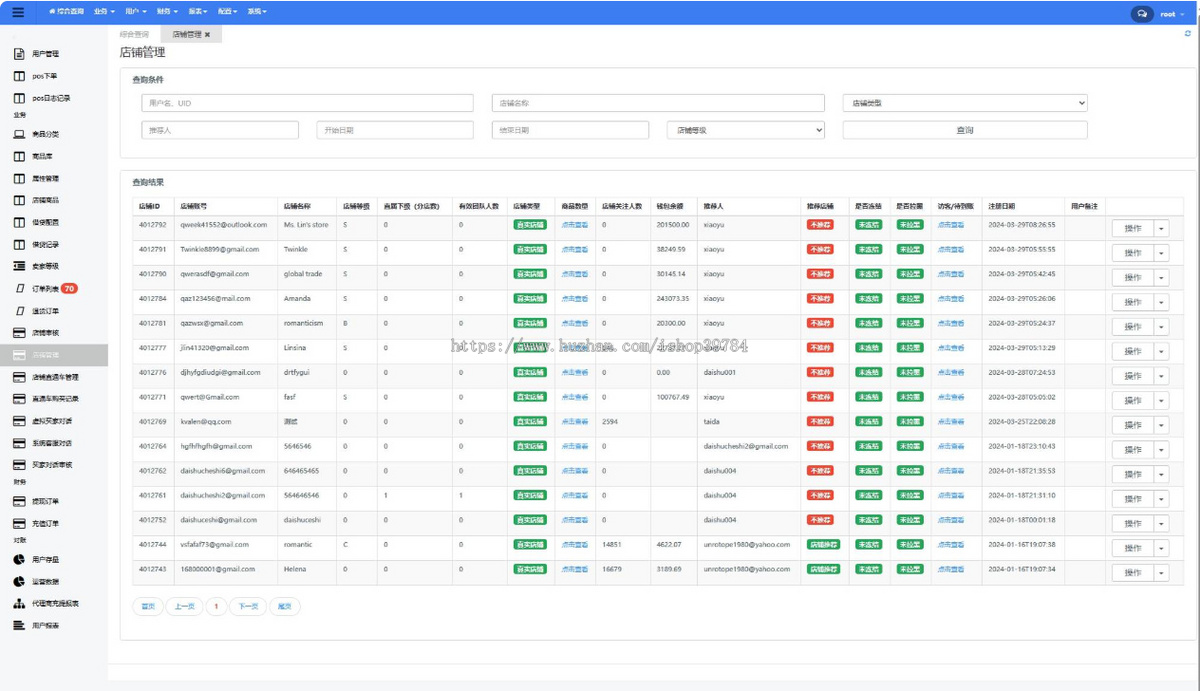The width and height of the screenshot is (1200, 691).
Task: Click 操作 button for Amanda row
Action: pos(1133,302)
